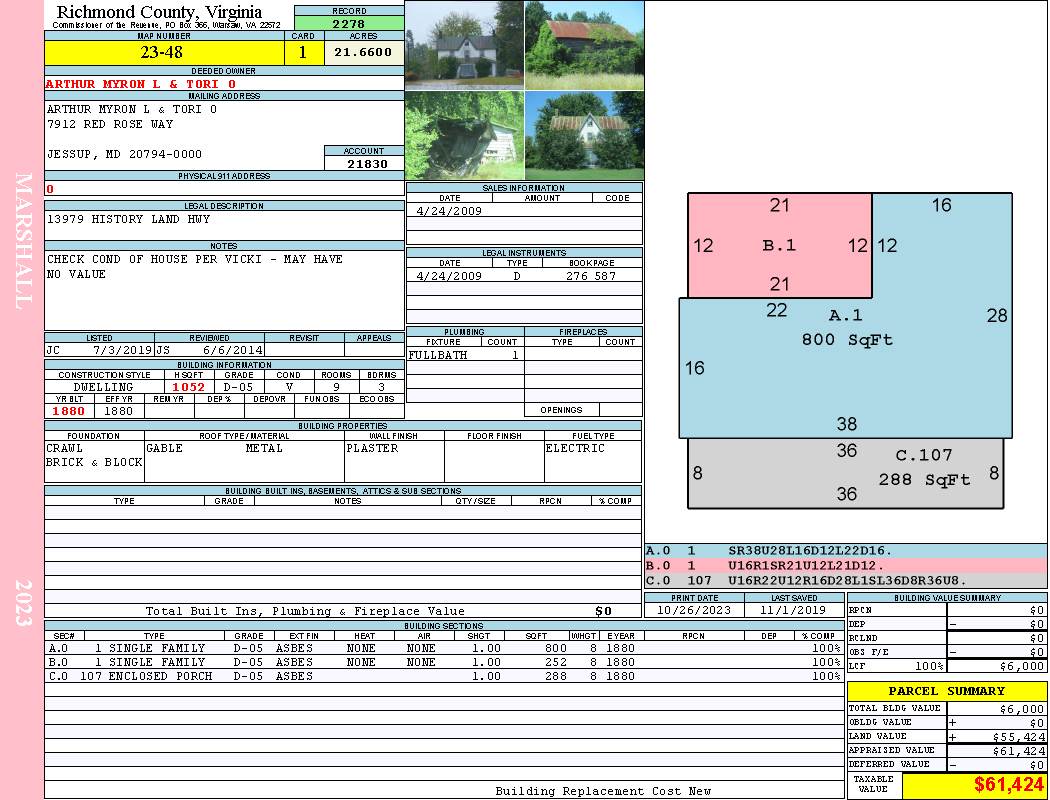The width and height of the screenshot is (1050, 800).
Task: Click the map number 23-48 field
Action: [x=164, y=52]
